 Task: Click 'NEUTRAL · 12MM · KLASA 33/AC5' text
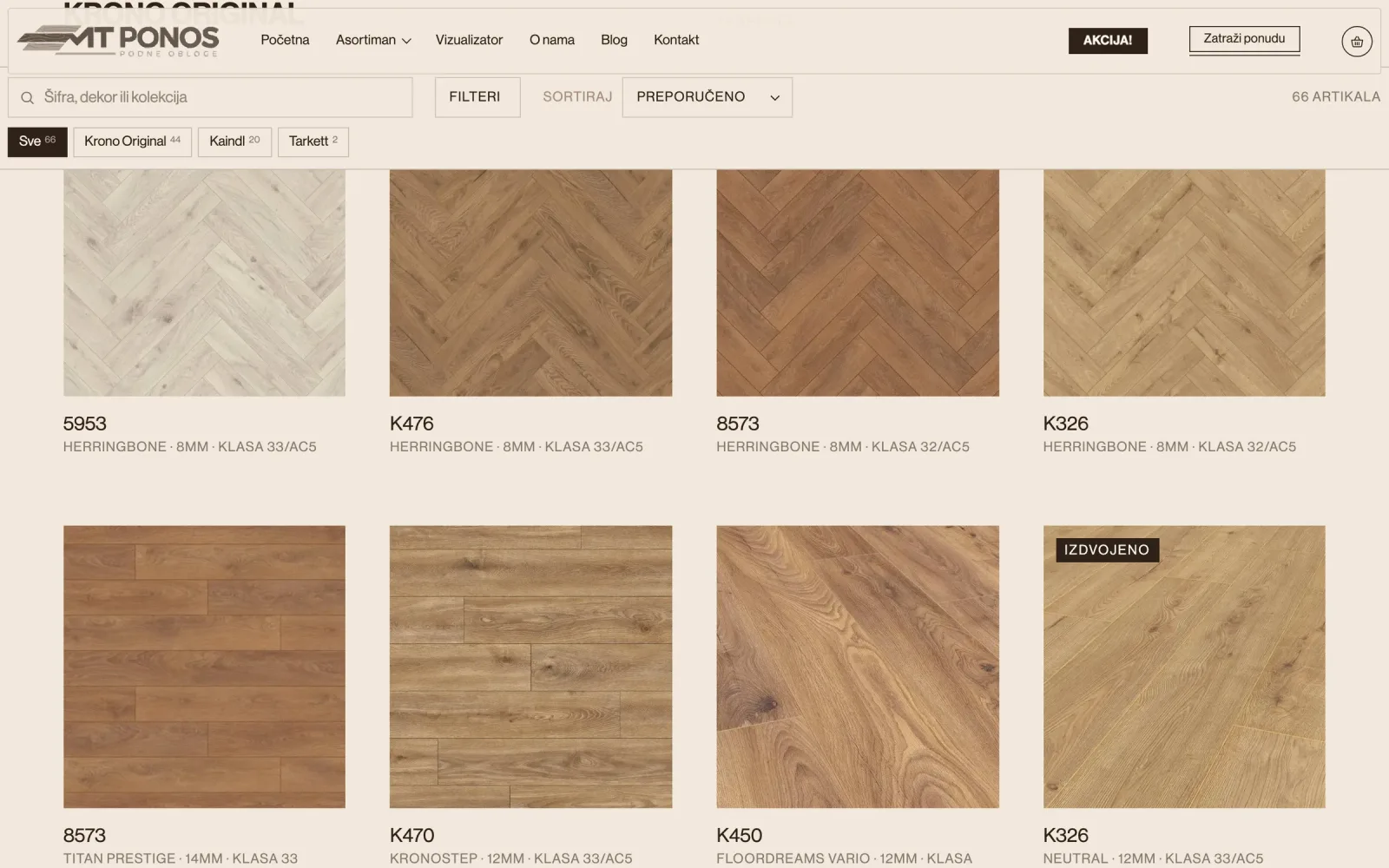click(x=1153, y=858)
